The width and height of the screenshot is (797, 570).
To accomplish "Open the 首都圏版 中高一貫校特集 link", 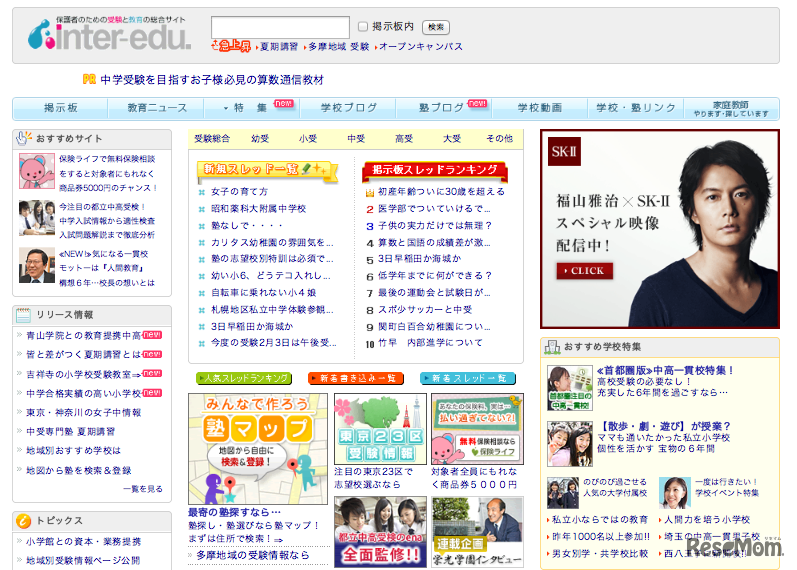I will [x=665, y=371].
